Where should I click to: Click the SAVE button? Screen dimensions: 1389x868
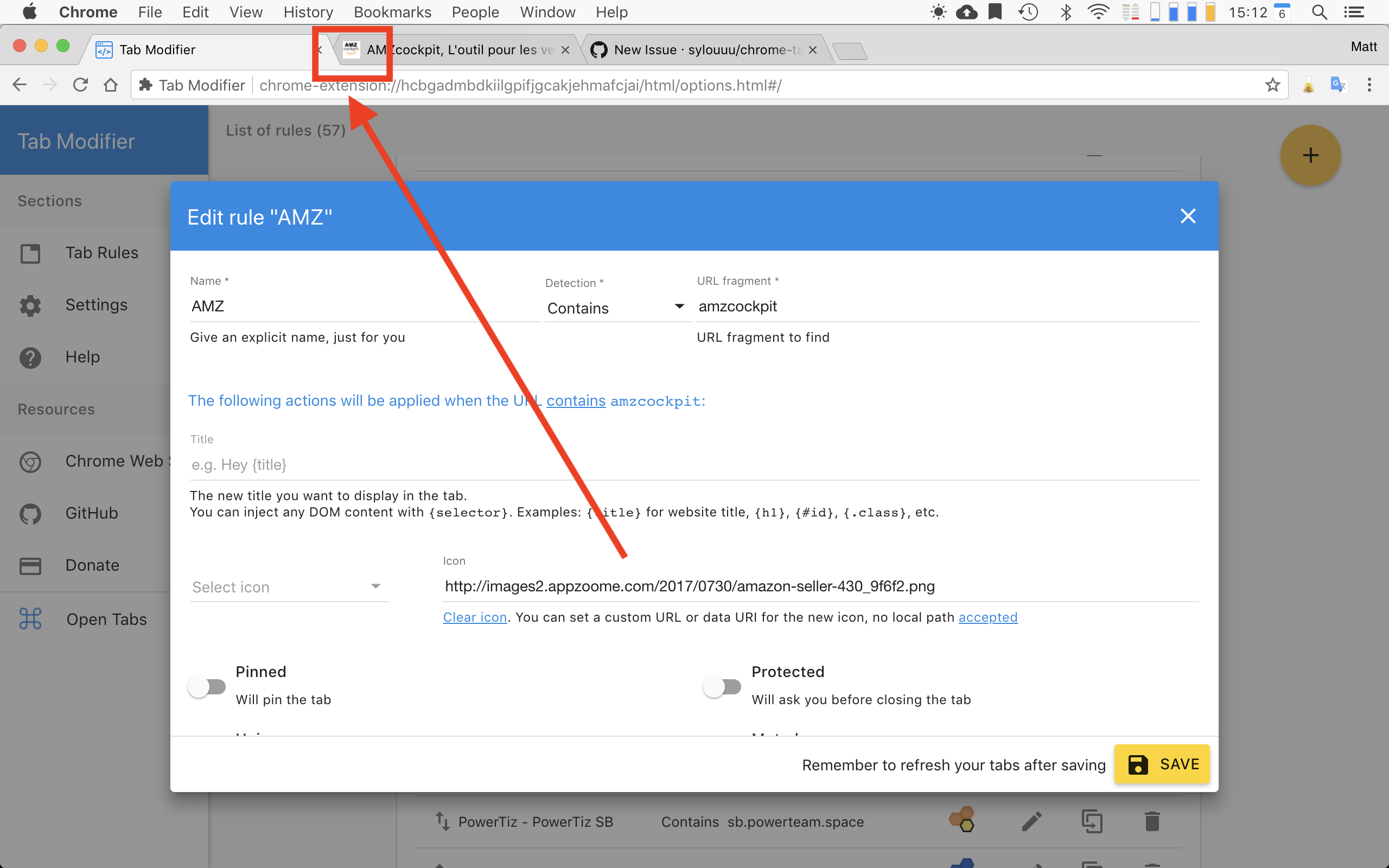click(1161, 764)
